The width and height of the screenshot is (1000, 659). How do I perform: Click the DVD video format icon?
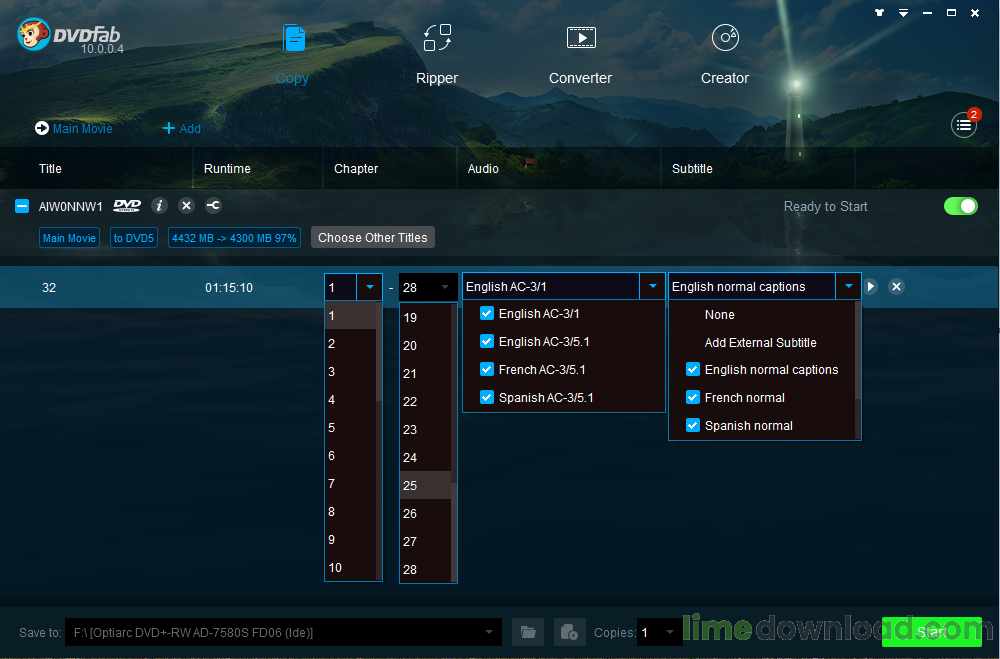point(127,205)
